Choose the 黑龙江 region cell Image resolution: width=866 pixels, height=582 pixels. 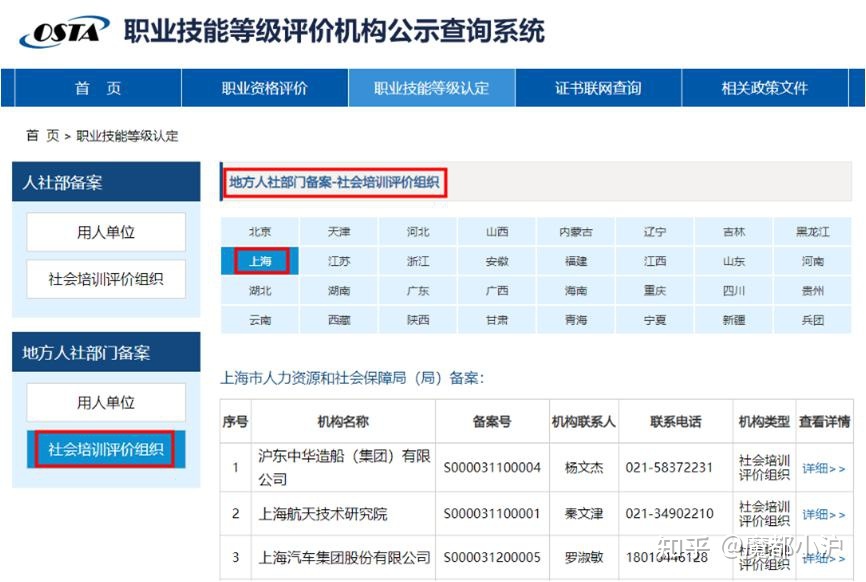pyautogui.click(x=812, y=232)
